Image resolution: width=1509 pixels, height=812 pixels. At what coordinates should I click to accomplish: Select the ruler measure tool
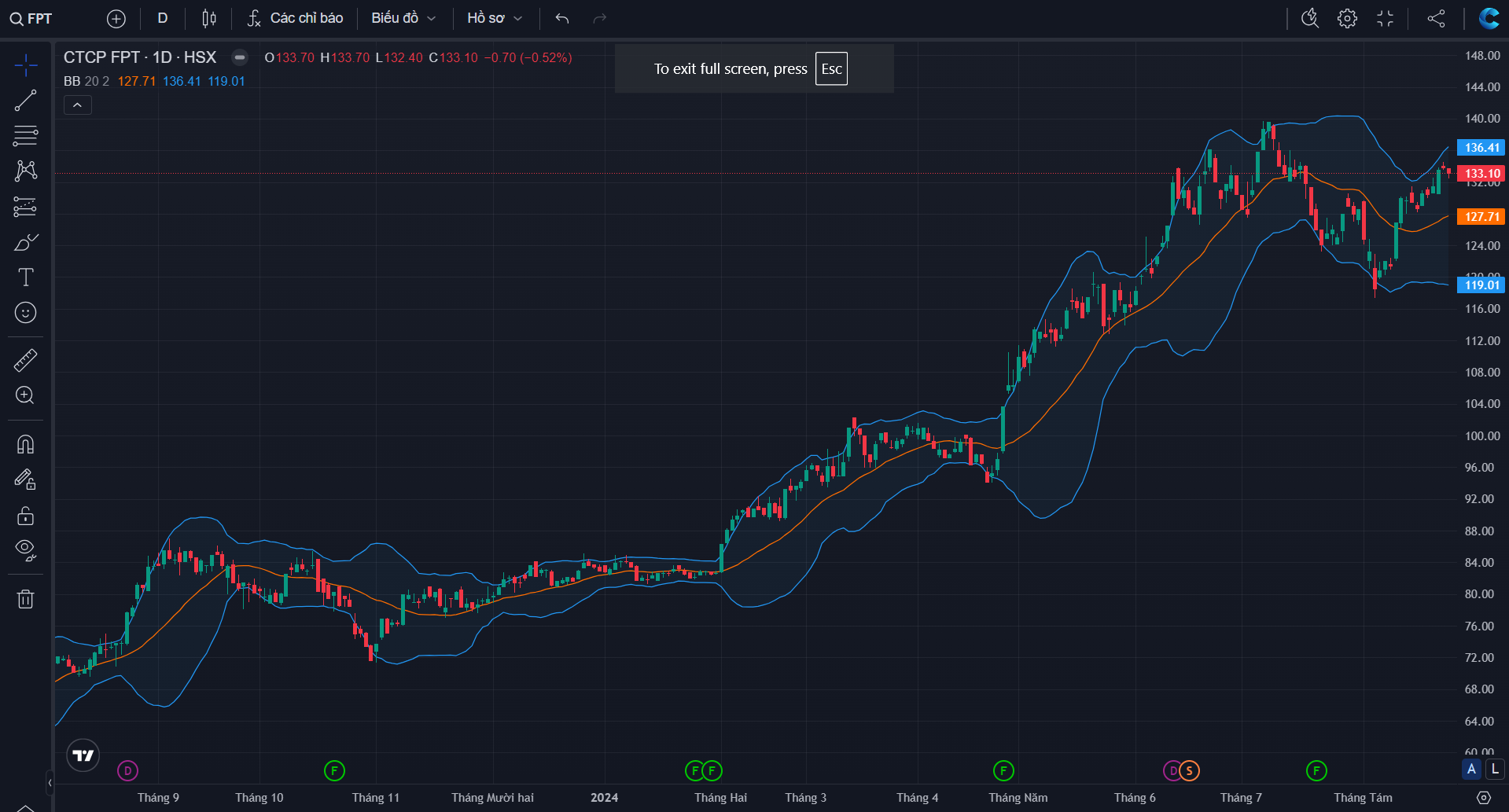click(x=25, y=360)
